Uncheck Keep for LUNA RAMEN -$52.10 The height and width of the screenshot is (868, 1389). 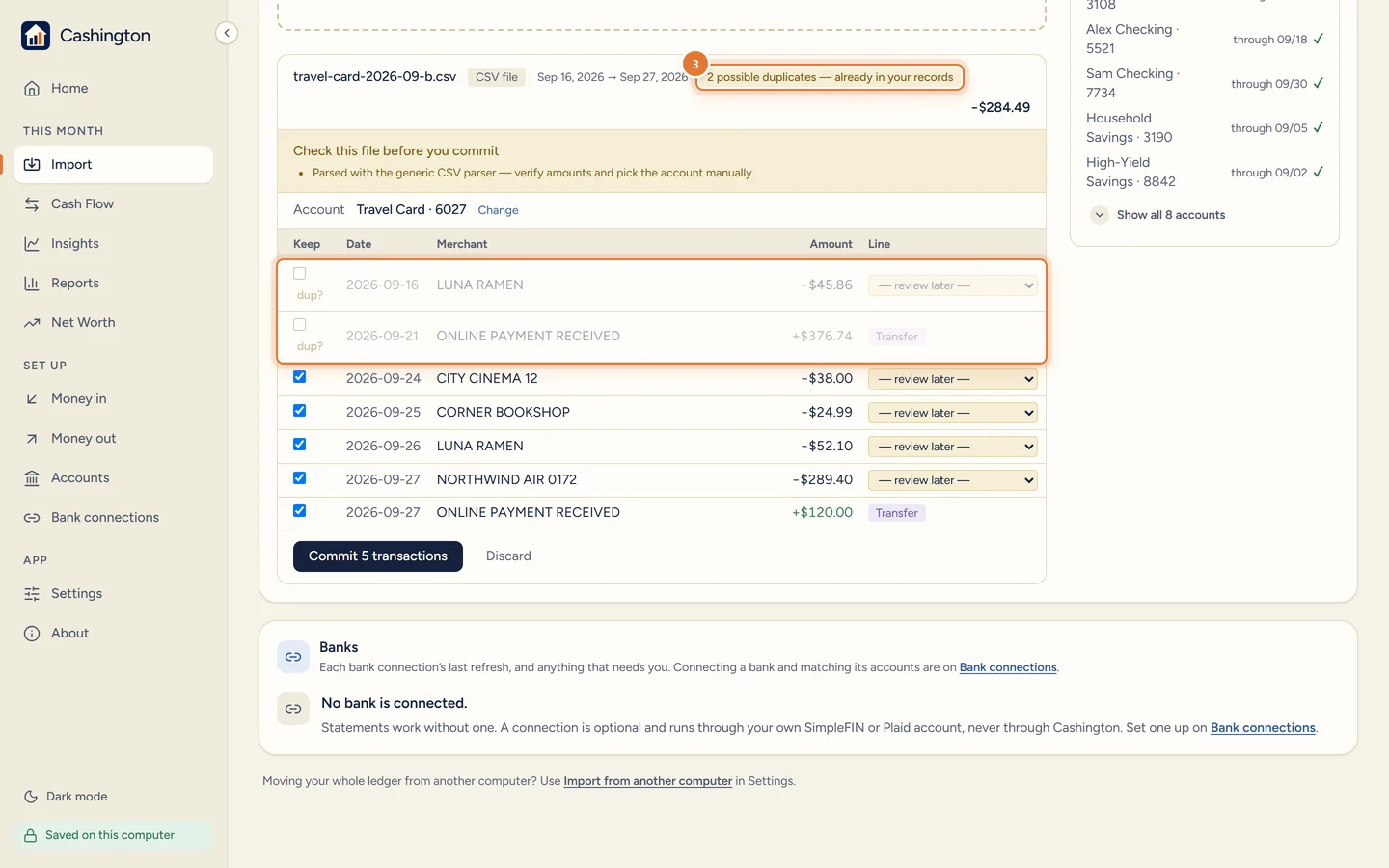coord(300,445)
